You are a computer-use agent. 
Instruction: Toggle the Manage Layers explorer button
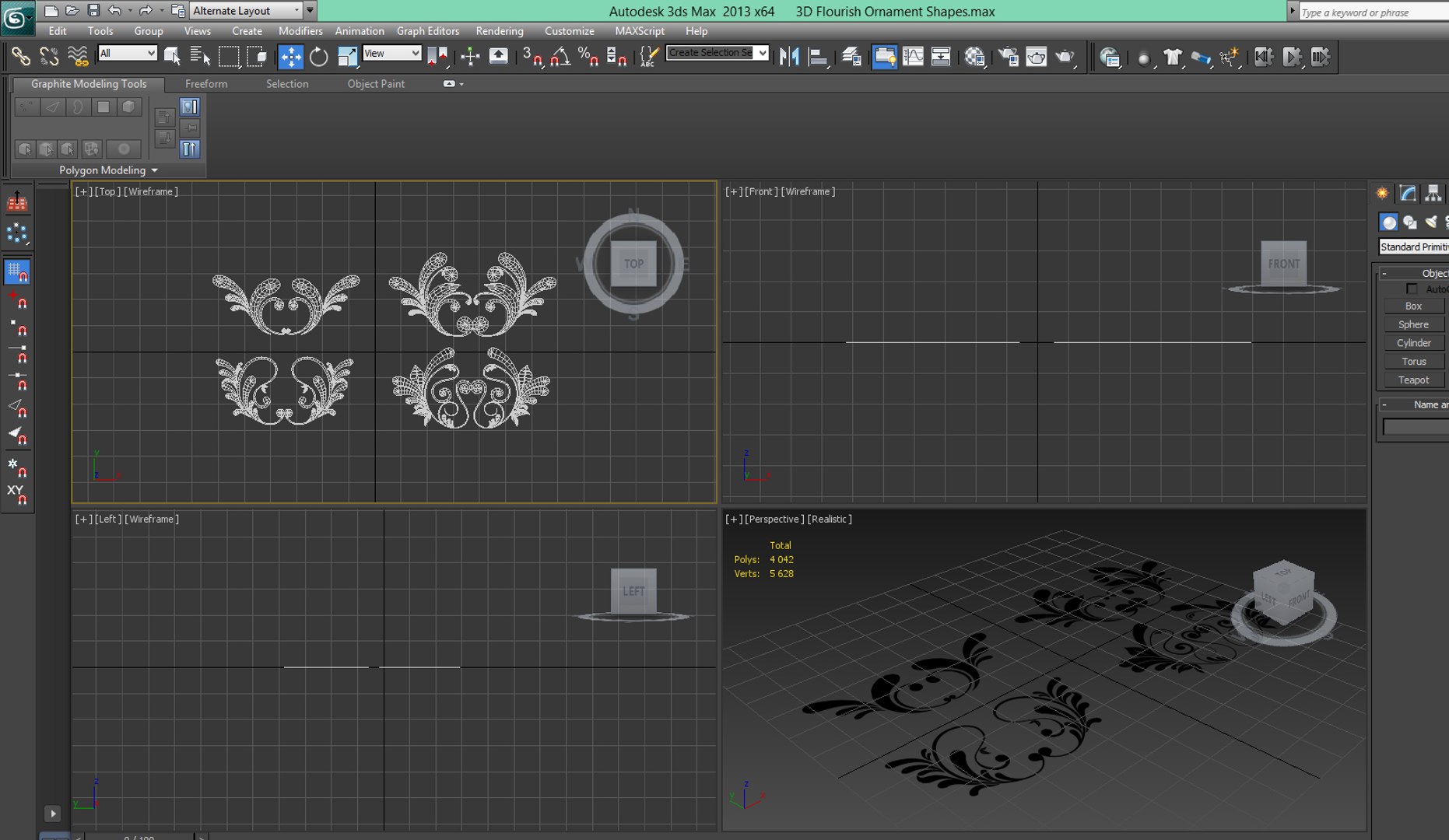tap(851, 56)
